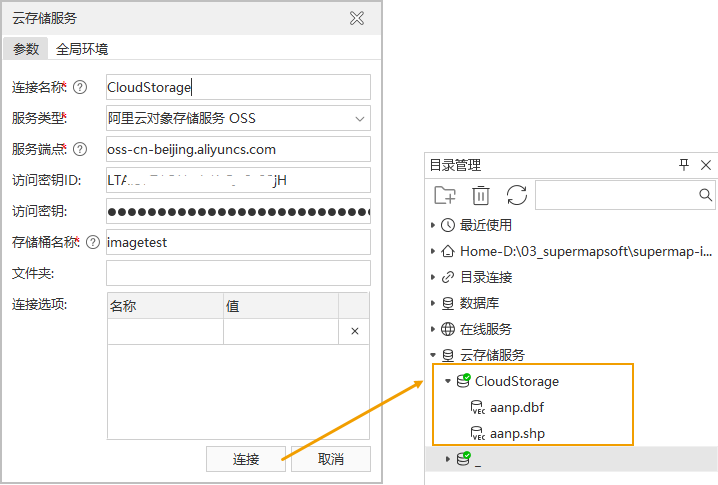Expand the 数据库 tree node

point(433,303)
